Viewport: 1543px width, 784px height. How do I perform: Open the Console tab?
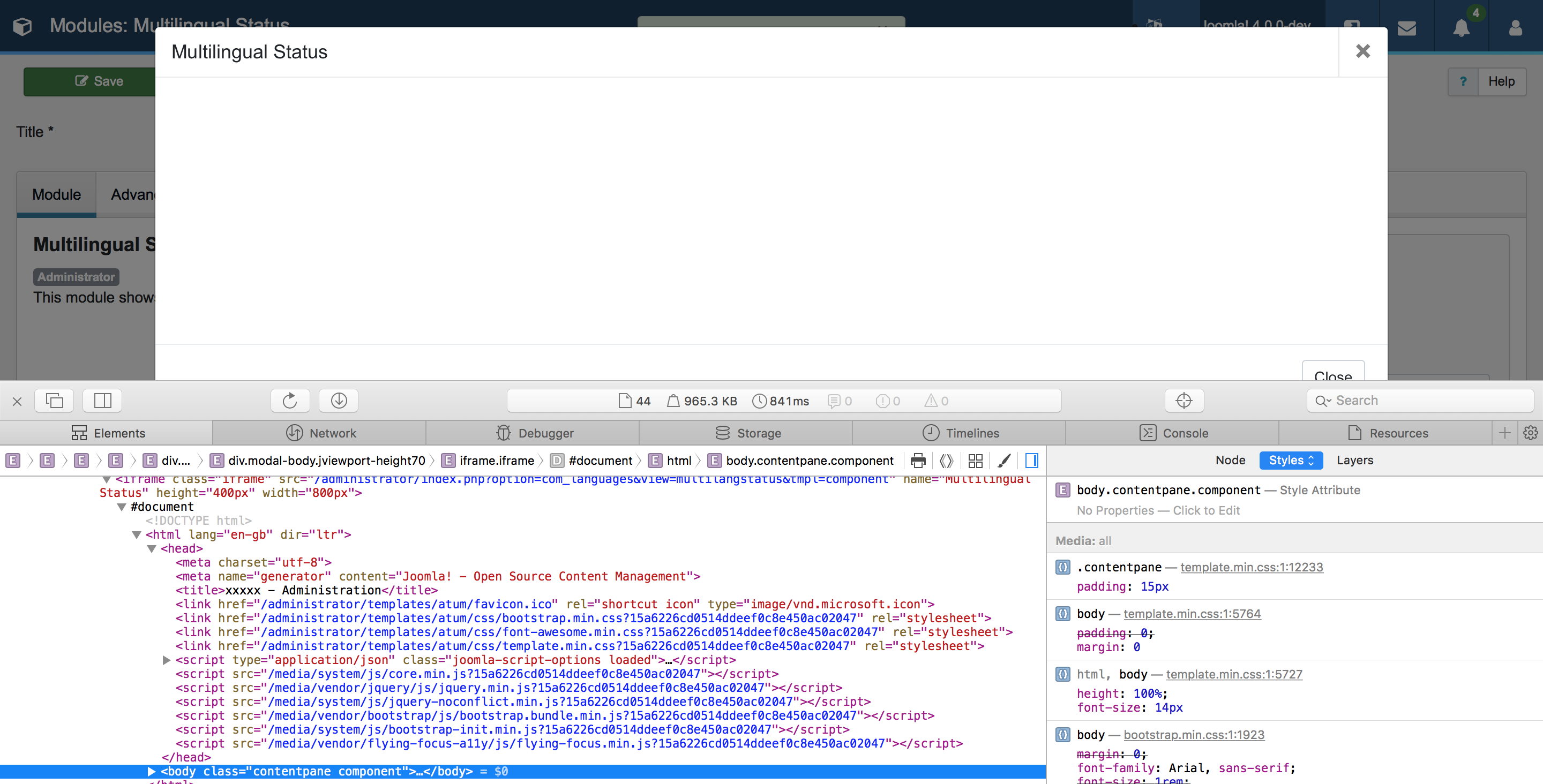click(1172, 433)
